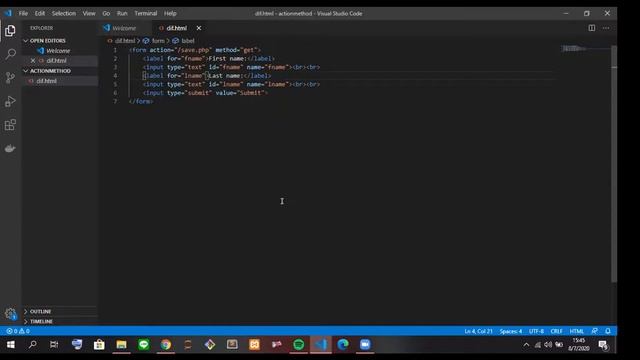
Task: Click Ln 4, Col 21 cursor position
Action: click(478, 331)
